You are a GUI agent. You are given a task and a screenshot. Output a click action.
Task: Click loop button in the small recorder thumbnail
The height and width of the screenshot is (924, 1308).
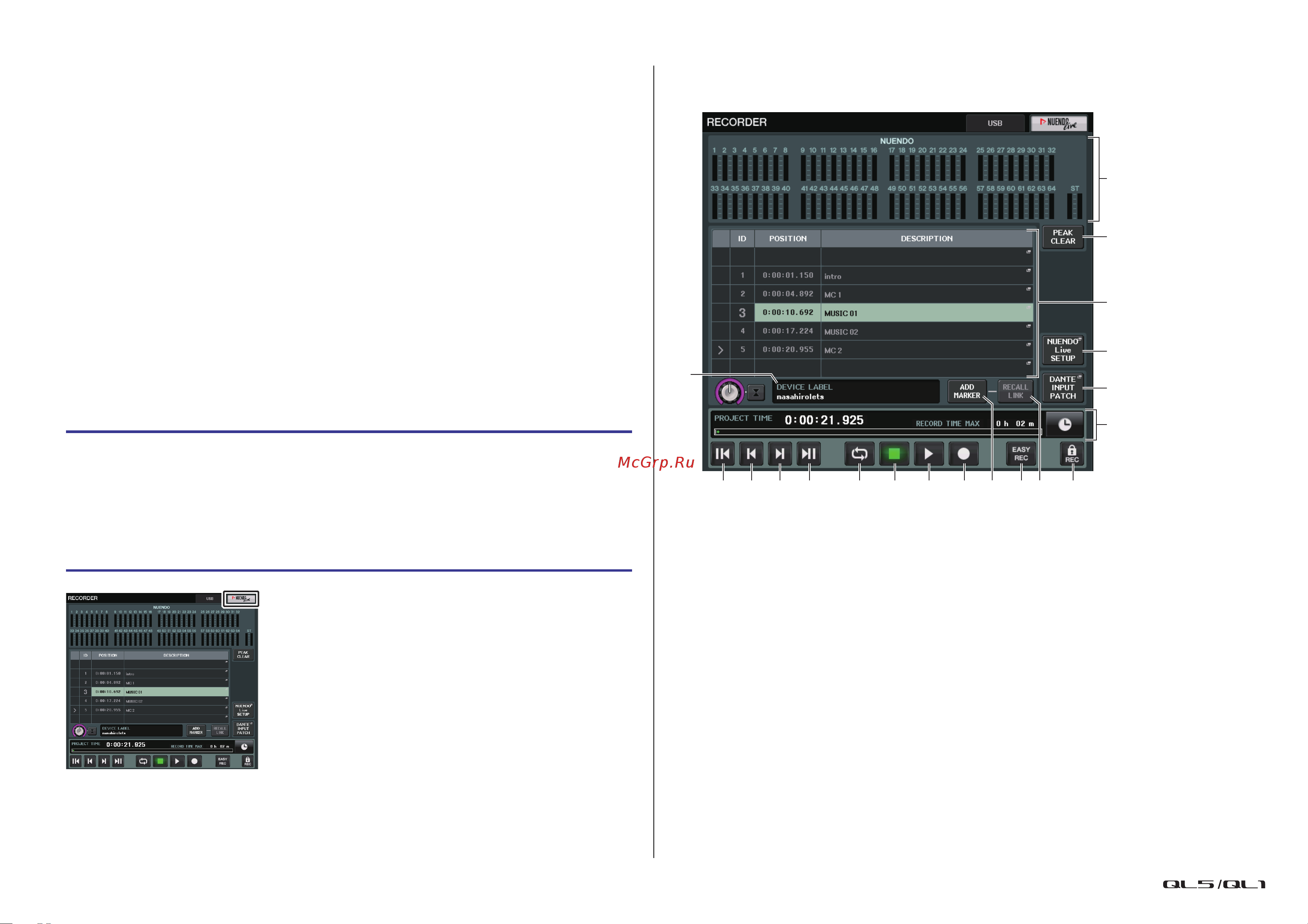(x=143, y=761)
